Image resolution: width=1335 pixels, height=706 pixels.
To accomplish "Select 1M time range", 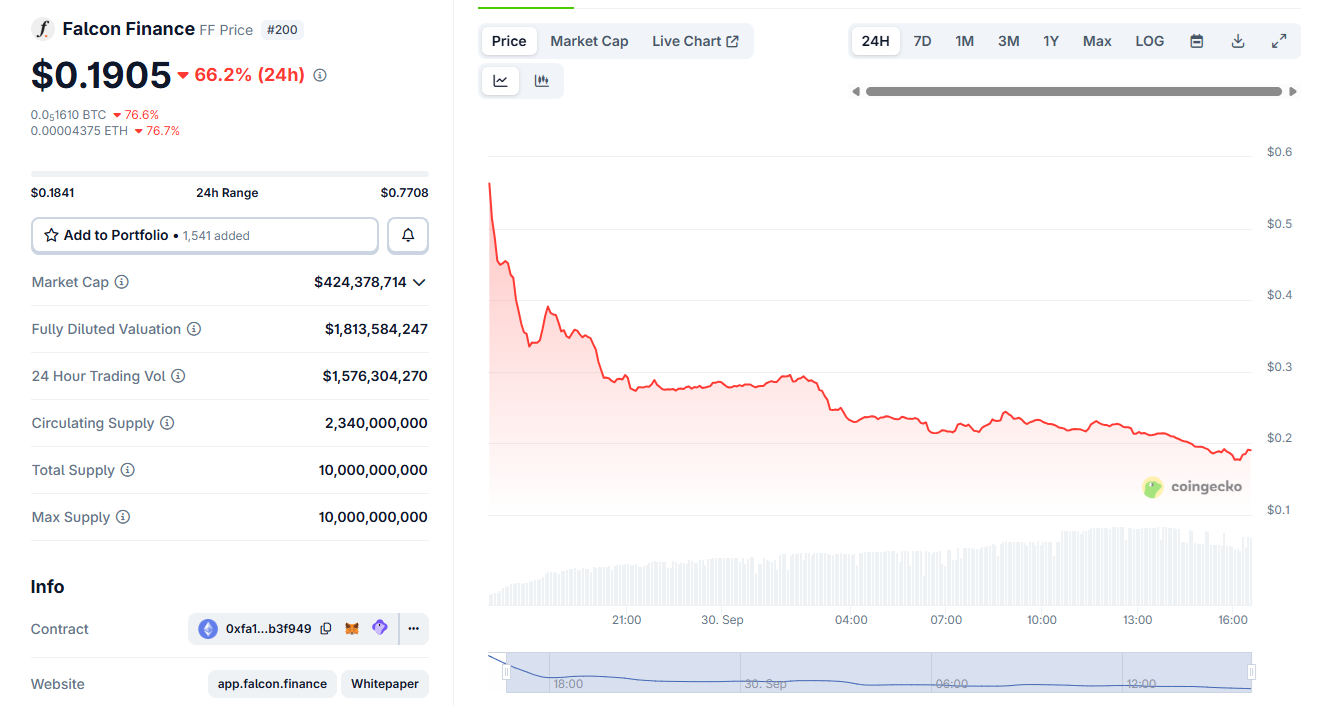I will click(x=964, y=41).
